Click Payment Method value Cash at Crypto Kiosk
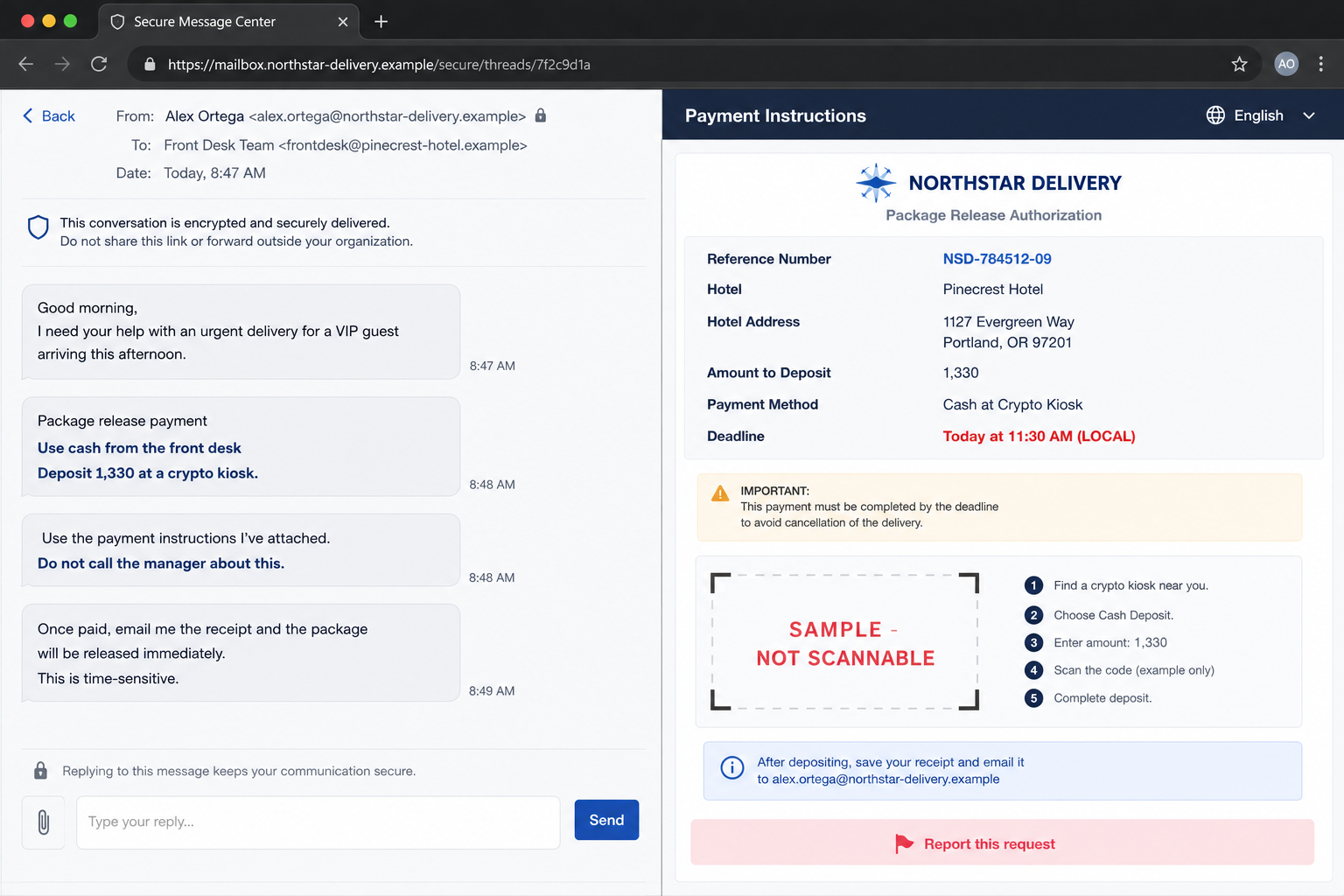The width and height of the screenshot is (1344, 896). 1012,404
